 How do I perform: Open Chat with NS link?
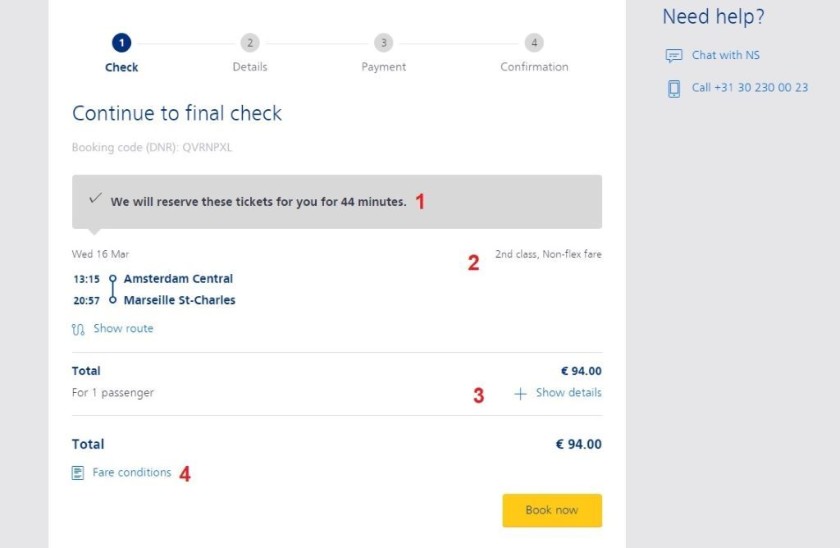[725, 56]
